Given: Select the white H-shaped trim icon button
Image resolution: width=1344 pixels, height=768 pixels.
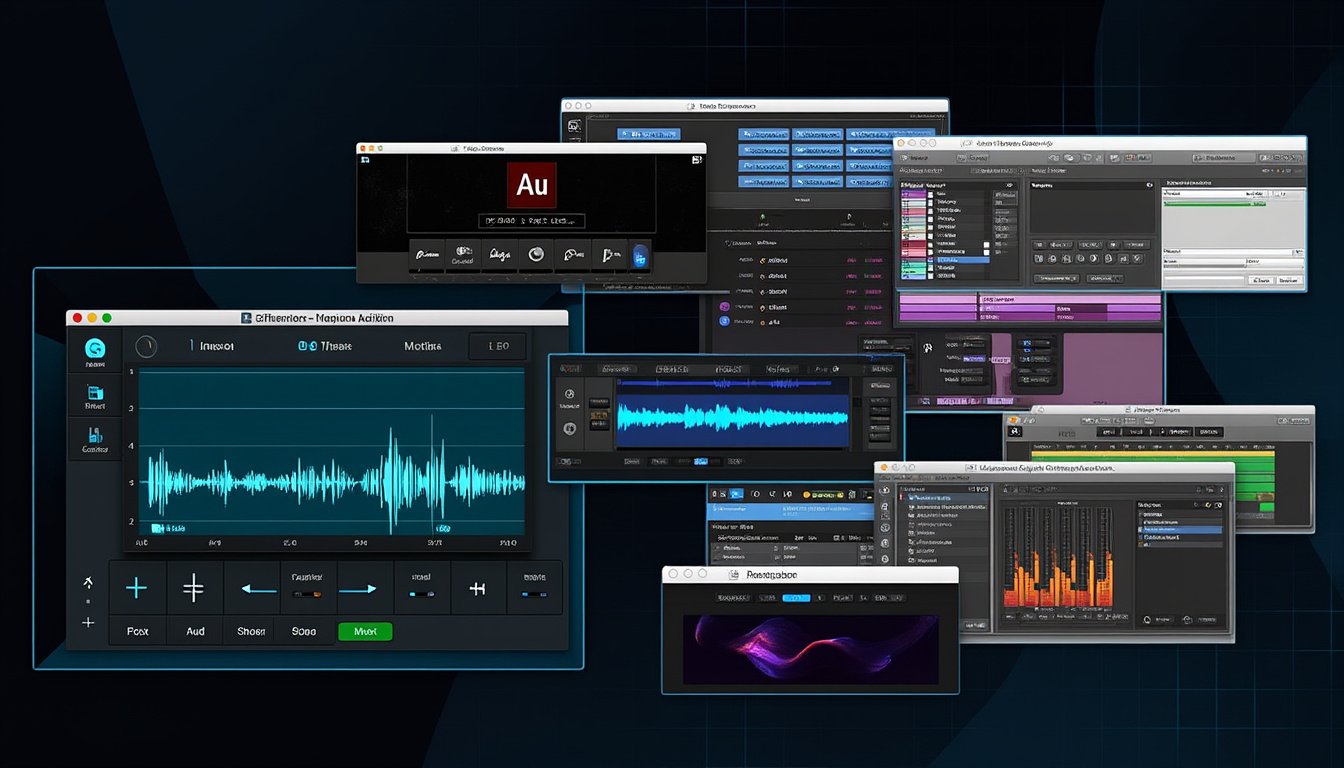Looking at the screenshot, I should pos(477,589).
